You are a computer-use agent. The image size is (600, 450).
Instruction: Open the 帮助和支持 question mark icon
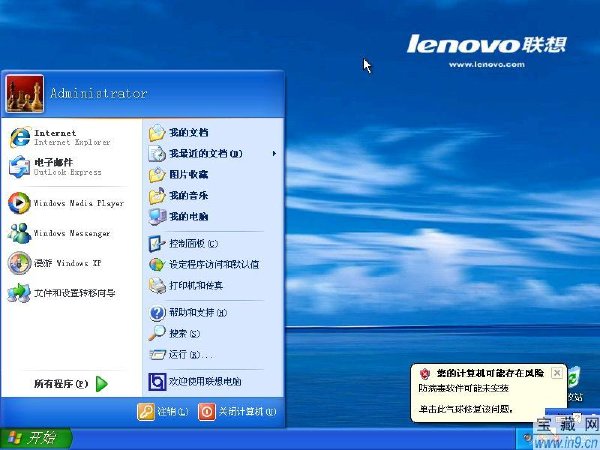point(157,313)
